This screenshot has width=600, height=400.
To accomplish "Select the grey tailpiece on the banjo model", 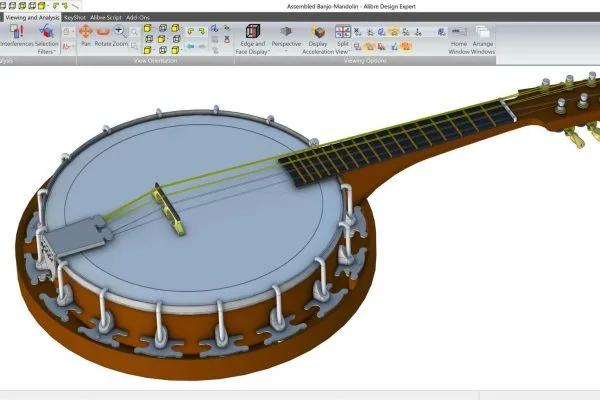I will 77,235.
